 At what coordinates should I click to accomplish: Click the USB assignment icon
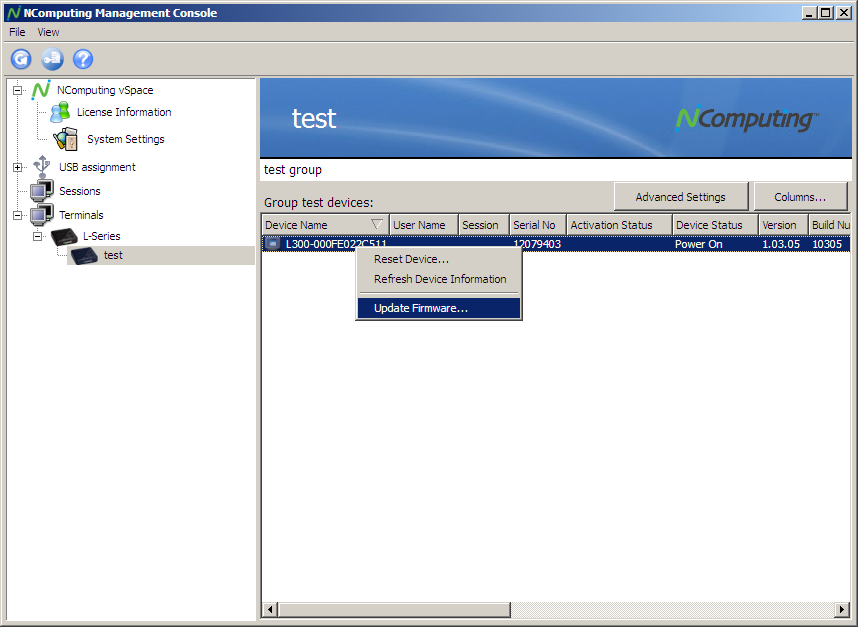pyautogui.click(x=42, y=166)
